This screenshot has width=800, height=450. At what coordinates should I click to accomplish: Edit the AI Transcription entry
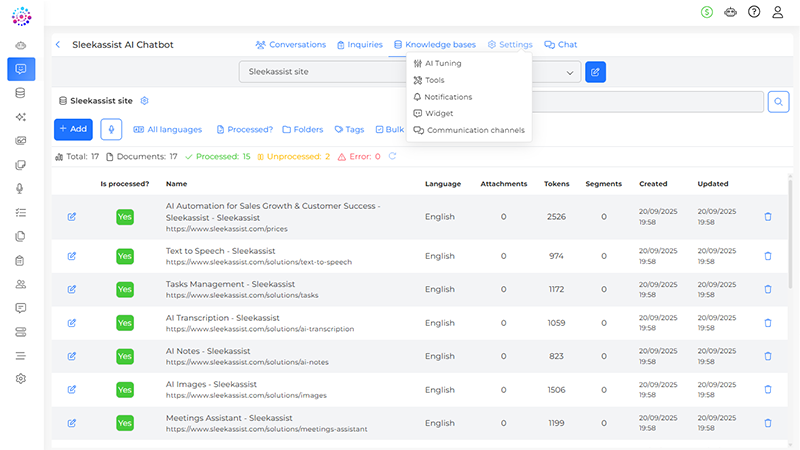(71, 323)
